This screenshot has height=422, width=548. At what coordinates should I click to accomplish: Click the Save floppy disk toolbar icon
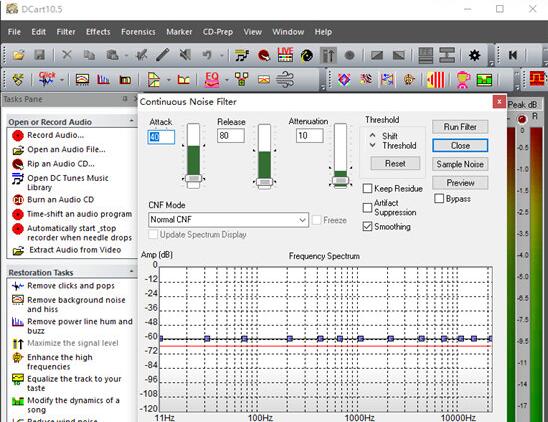39,55
